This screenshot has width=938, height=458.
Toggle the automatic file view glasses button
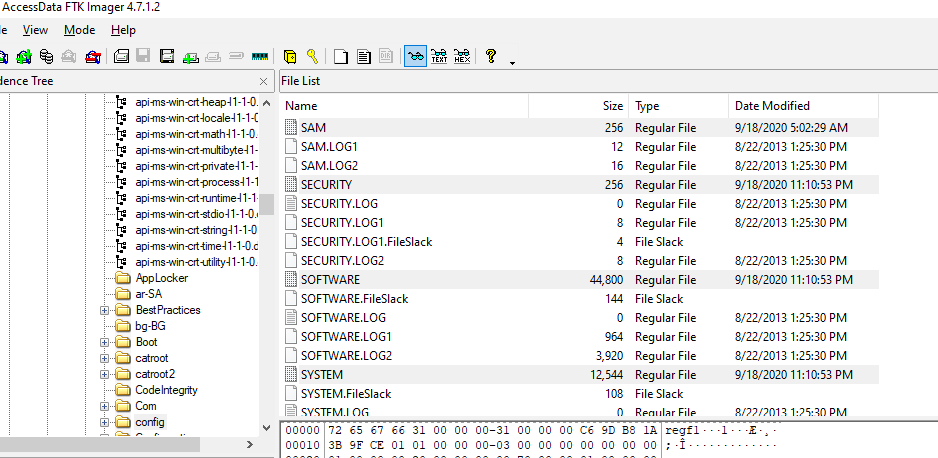tap(415, 56)
